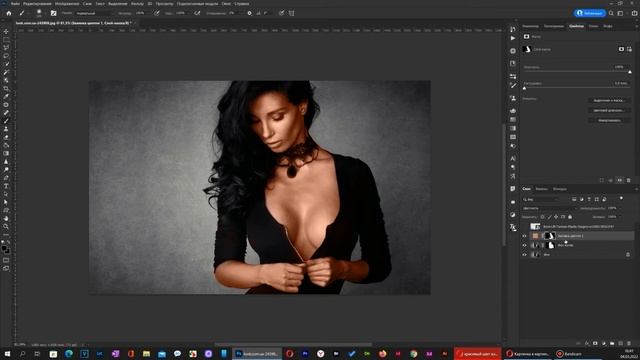Switch to the Каналы tab
Viewport: 640px width, 360px height.
click(x=541, y=189)
